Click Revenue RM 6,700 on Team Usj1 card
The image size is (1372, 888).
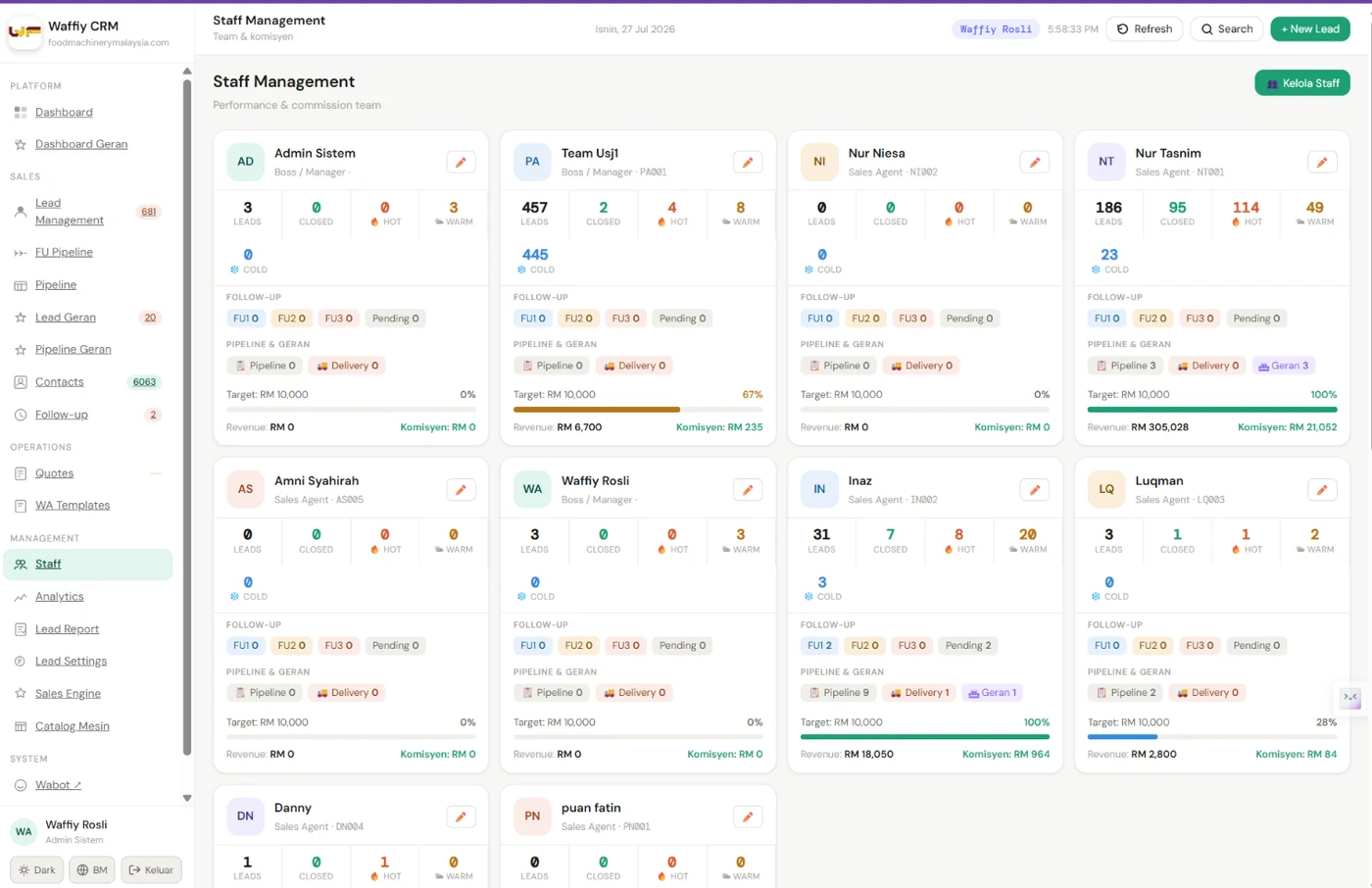[558, 427]
